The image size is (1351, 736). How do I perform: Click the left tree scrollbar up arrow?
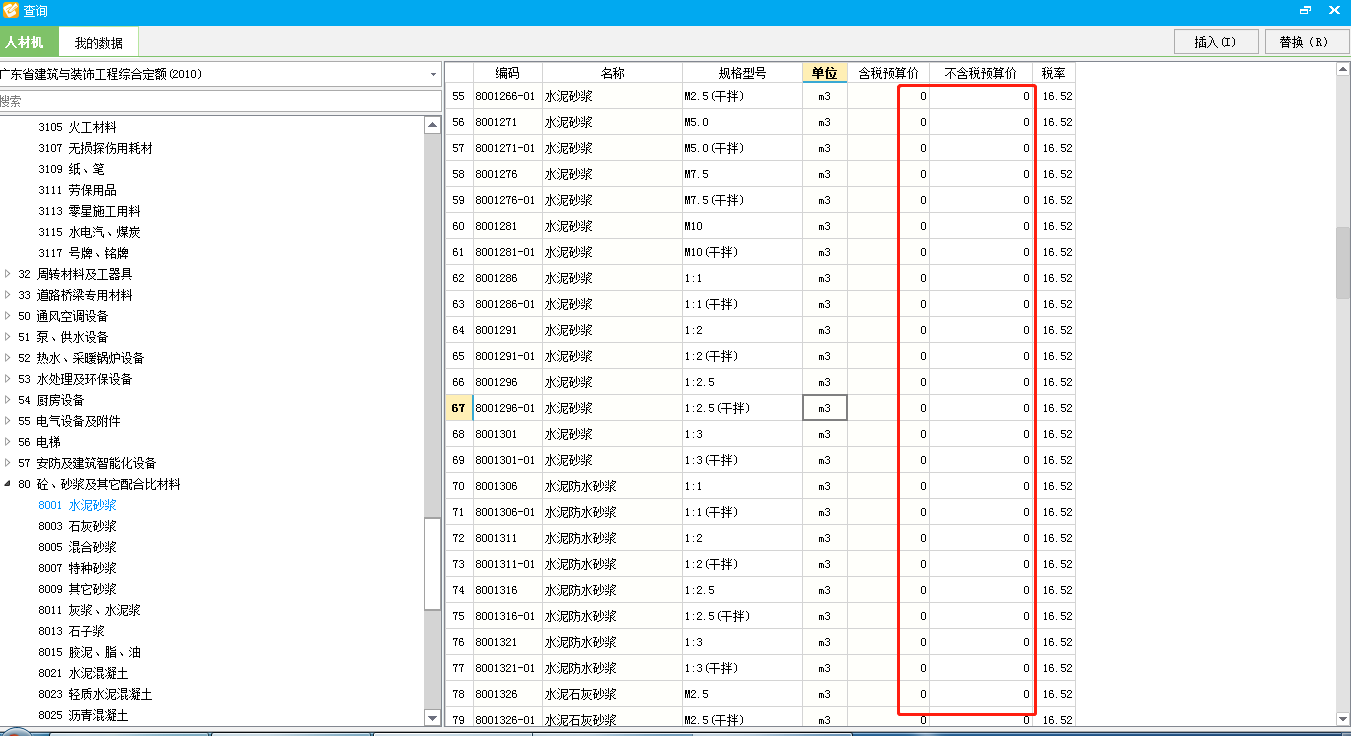click(x=432, y=125)
